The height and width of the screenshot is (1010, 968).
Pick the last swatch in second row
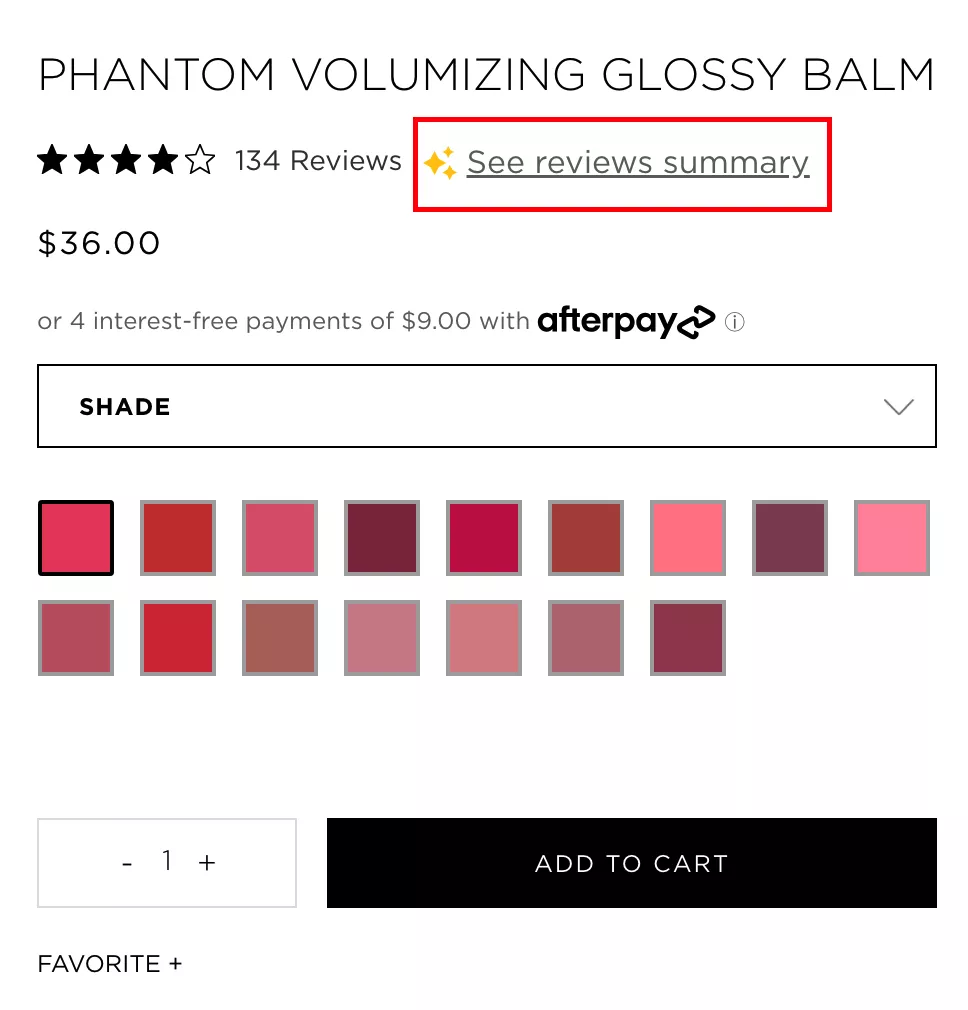[688, 638]
